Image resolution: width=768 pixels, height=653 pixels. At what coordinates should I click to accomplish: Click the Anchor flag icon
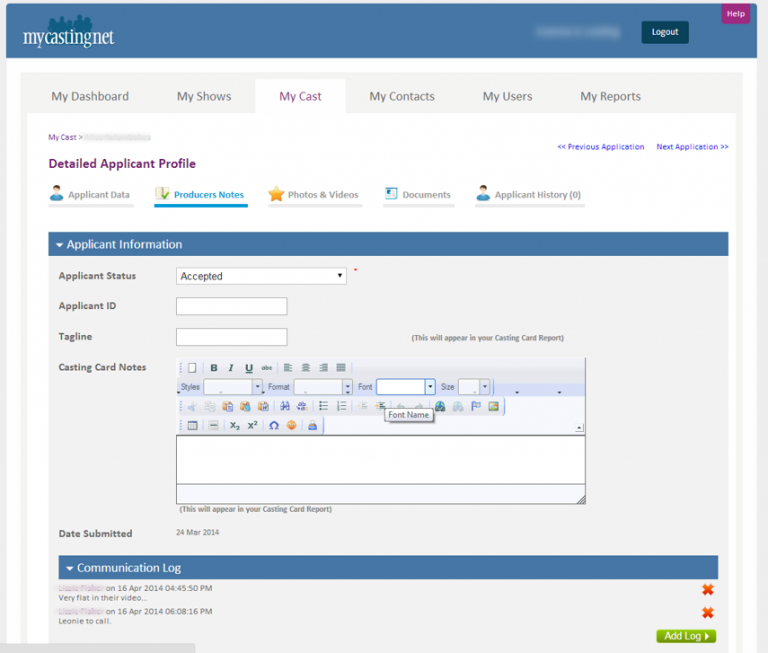pos(476,406)
